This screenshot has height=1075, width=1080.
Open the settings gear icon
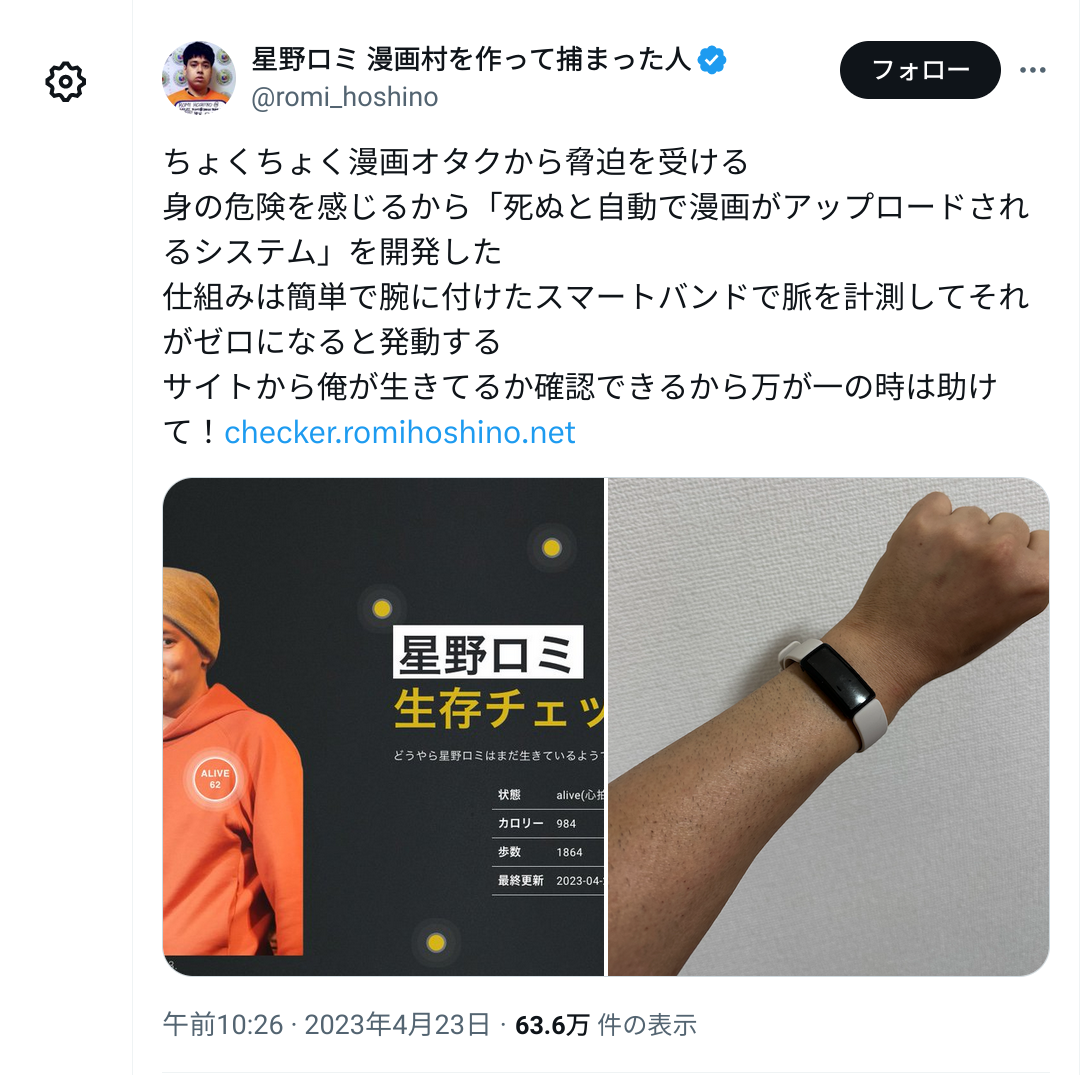pyautogui.click(x=65, y=82)
